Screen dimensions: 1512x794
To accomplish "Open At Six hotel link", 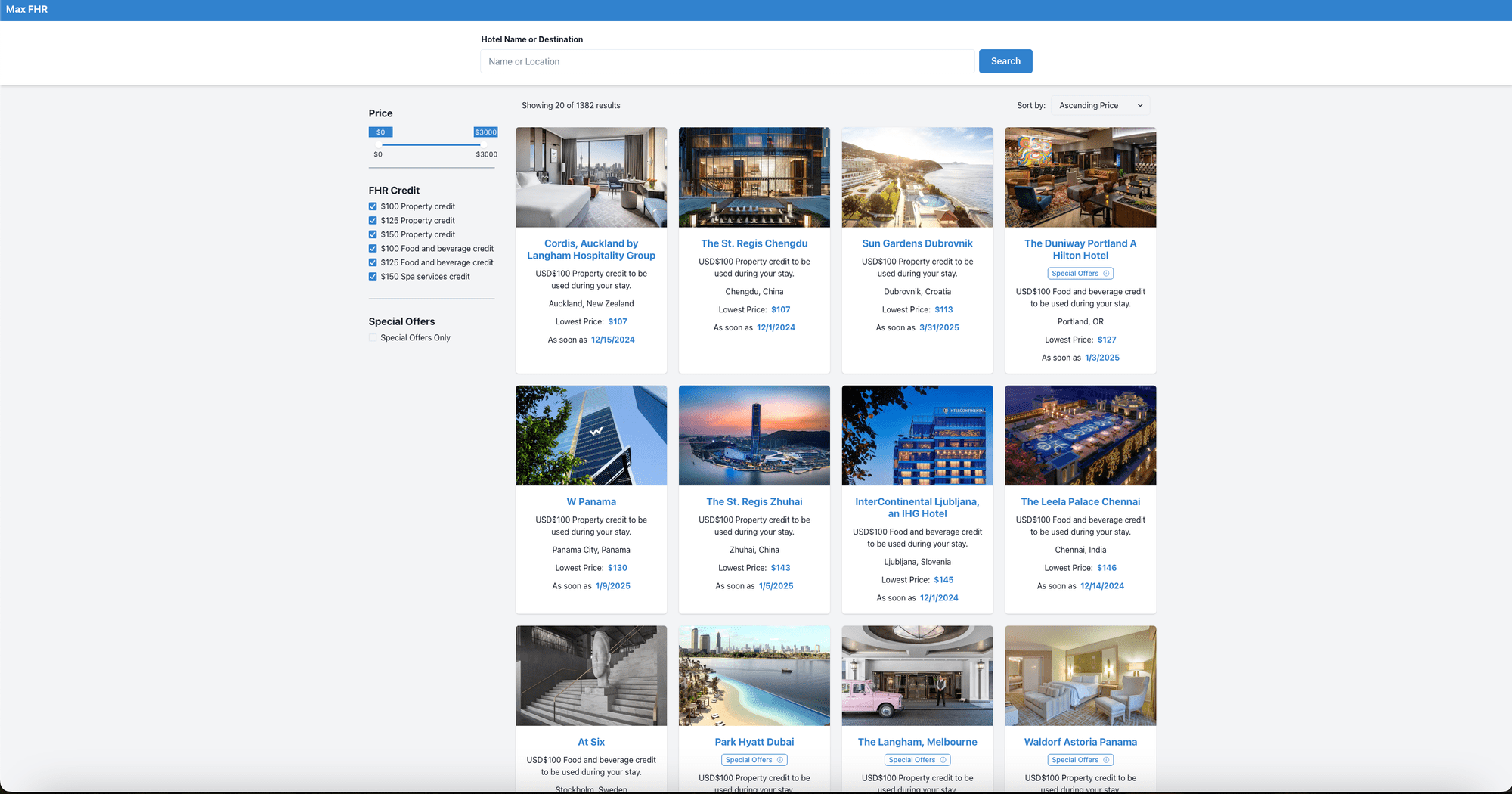I will tap(591, 743).
